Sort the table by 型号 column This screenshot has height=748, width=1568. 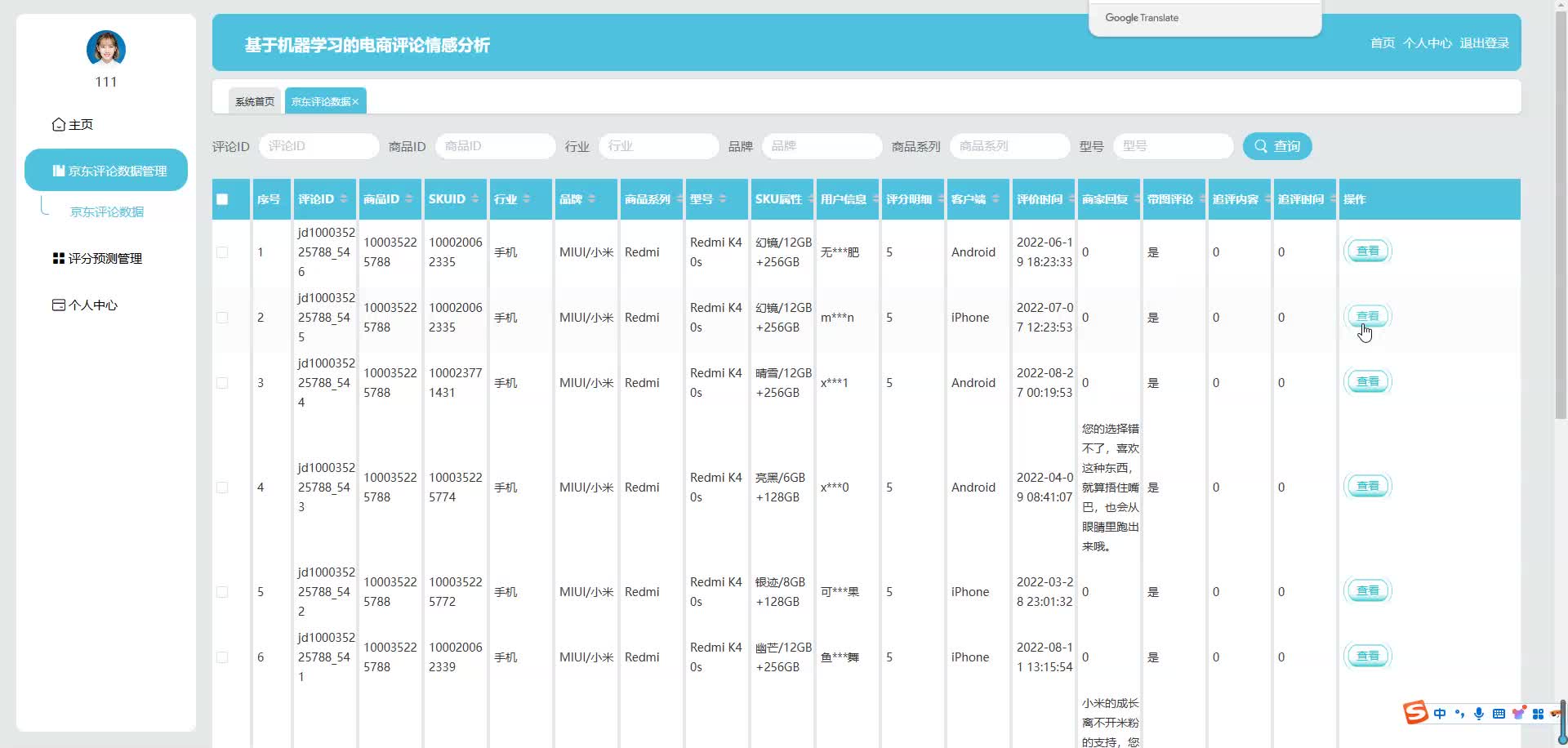723,199
